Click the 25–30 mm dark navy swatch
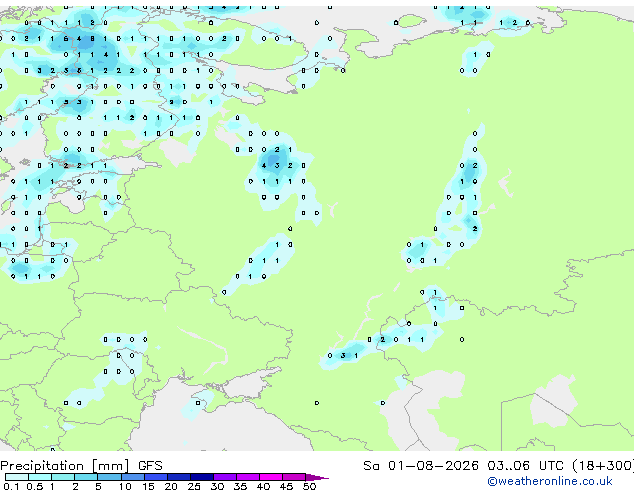 pos(202,477)
